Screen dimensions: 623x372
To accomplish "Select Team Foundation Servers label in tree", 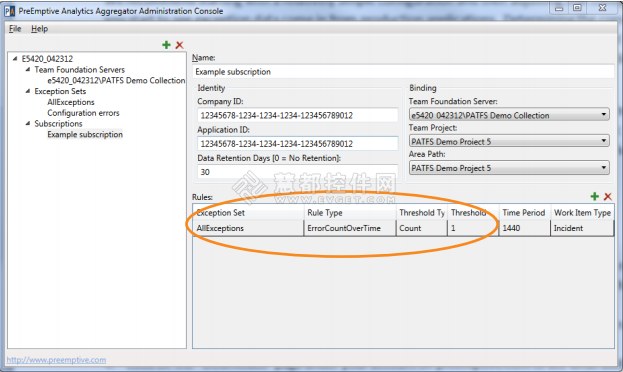I will tap(79, 70).
